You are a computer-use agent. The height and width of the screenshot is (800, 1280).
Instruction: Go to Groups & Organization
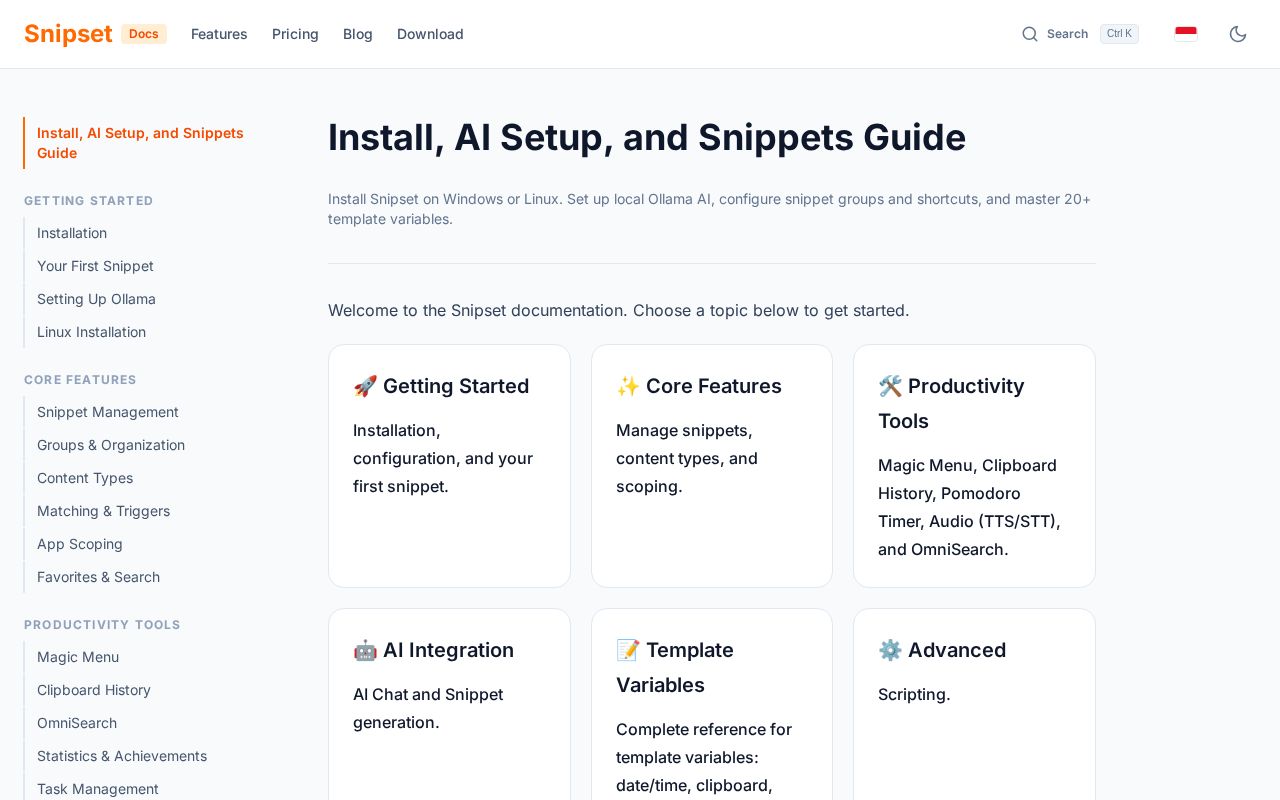tap(111, 445)
